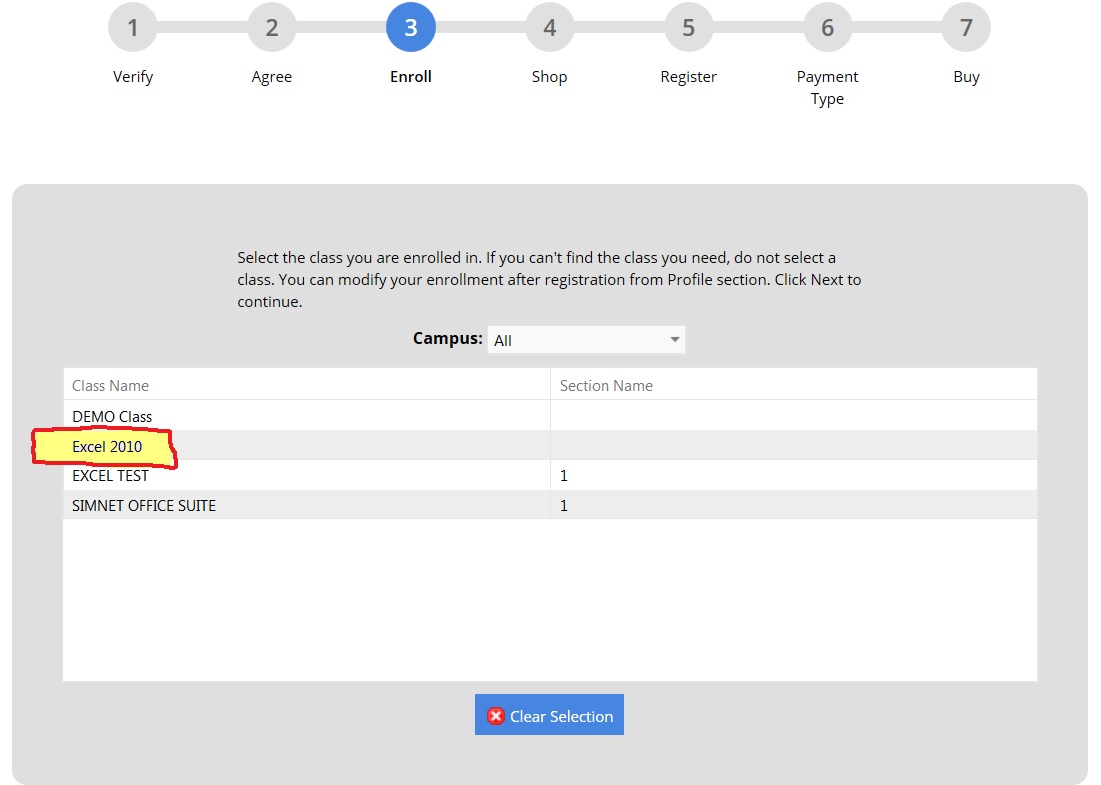Sort by Class Name column header

307,385
